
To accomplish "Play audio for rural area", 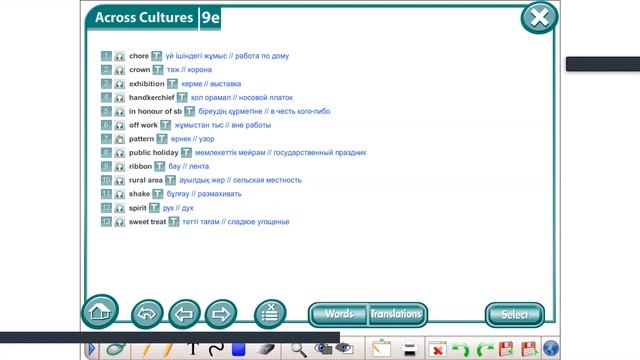I will (119, 180).
